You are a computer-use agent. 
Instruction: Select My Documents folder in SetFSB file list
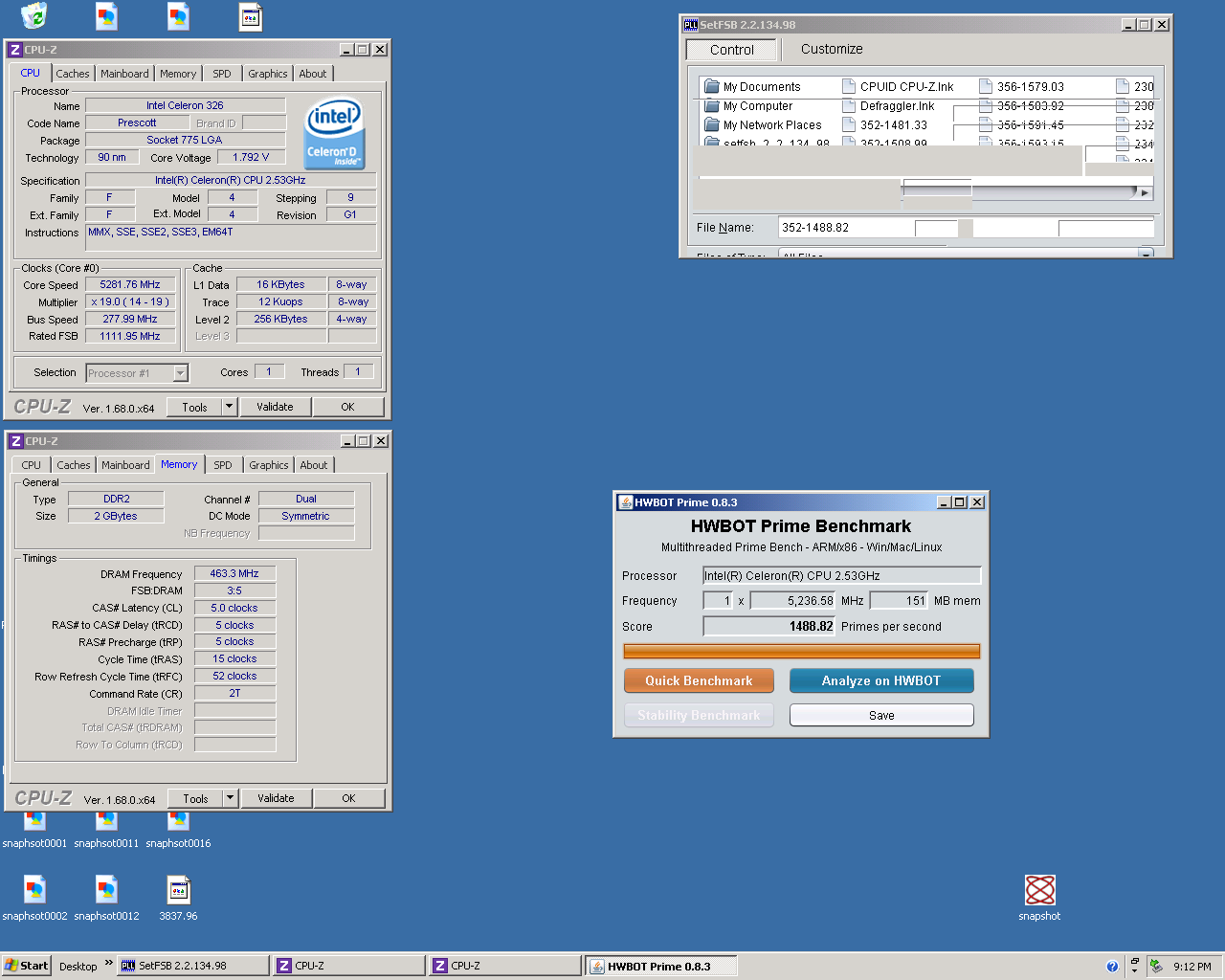click(x=752, y=86)
